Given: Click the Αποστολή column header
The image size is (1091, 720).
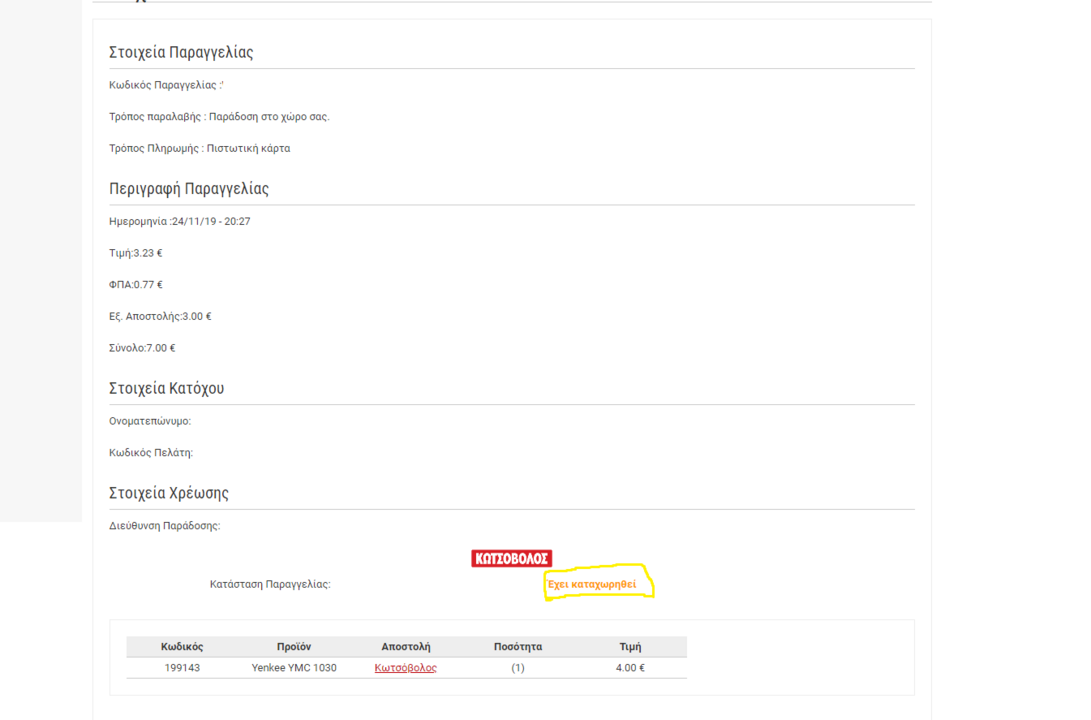Looking at the screenshot, I should tap(405, 647).
